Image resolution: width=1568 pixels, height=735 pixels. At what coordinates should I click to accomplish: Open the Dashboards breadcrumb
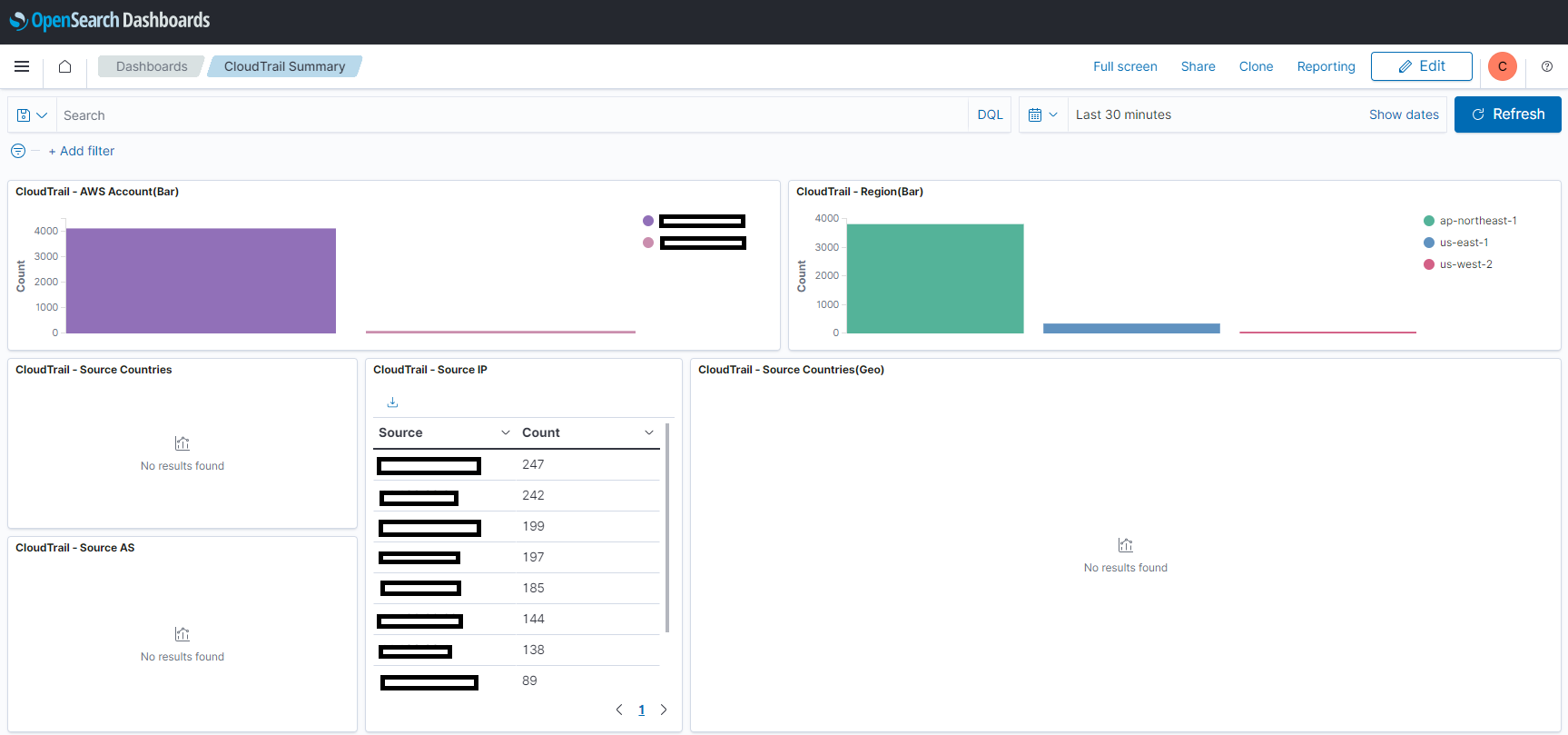[152, 66]
